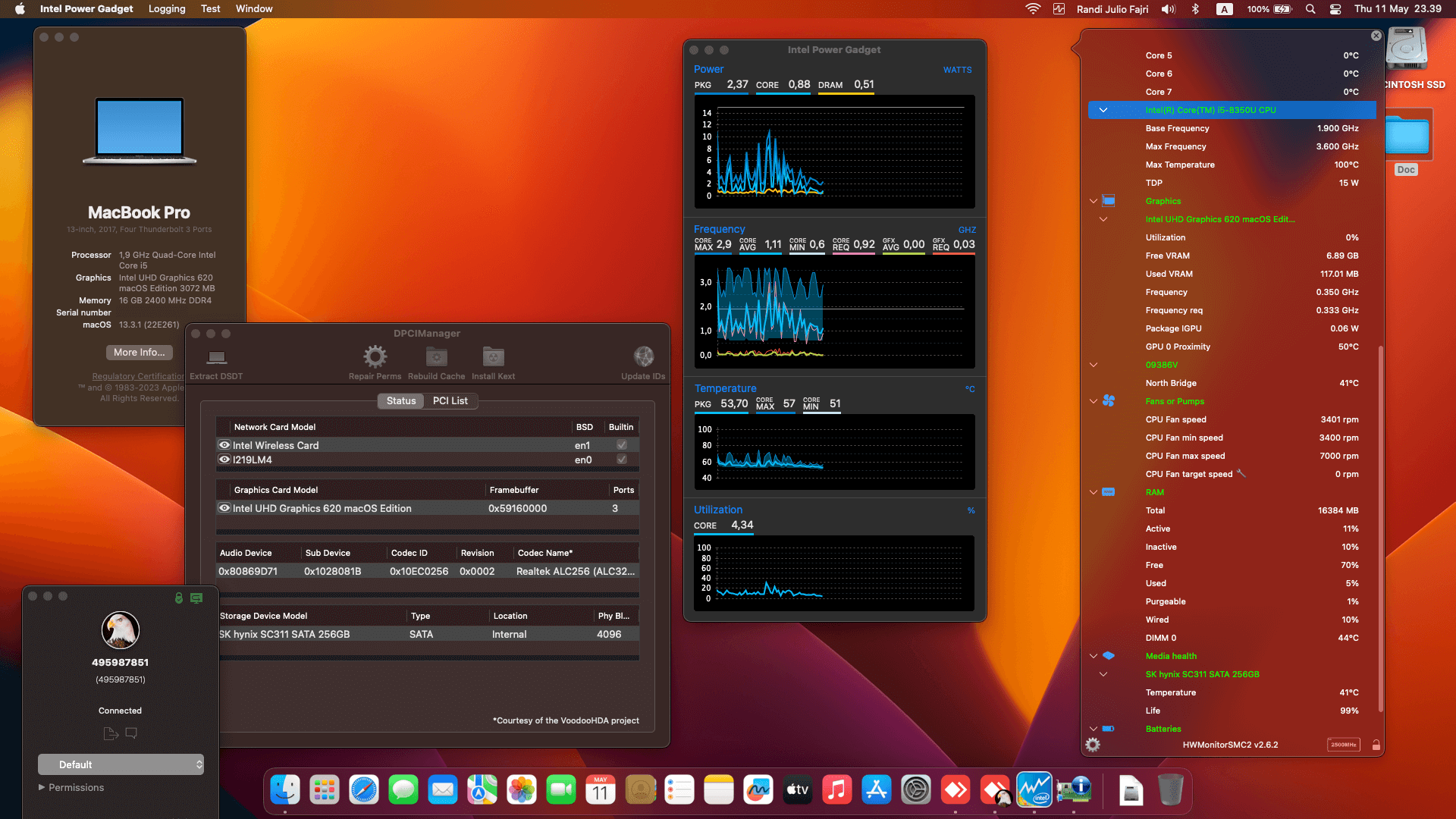Viewport: 1456px width, 819px height.
Task: Click the Media health drive icon
Action: pyautogui.click(x=1109, y=656)
